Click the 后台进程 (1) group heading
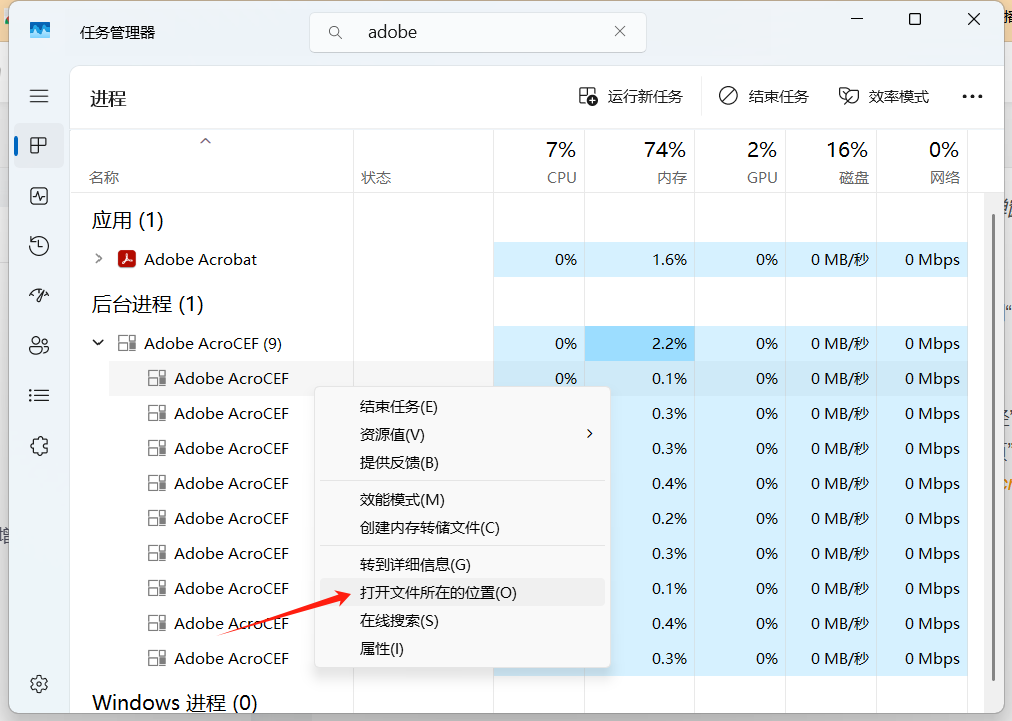The image size is (1012, 721). tap(147, 304)
